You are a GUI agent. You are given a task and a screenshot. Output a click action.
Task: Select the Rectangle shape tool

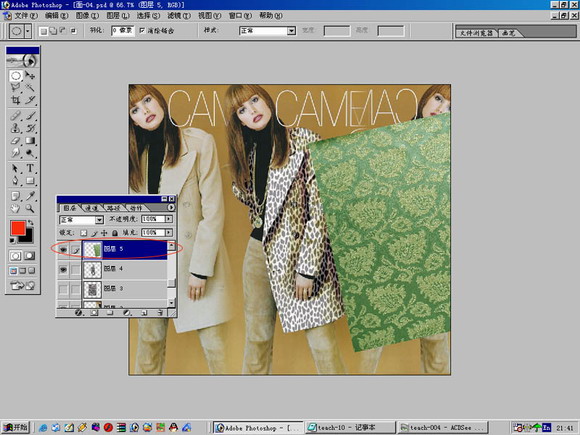coord(30,181)
